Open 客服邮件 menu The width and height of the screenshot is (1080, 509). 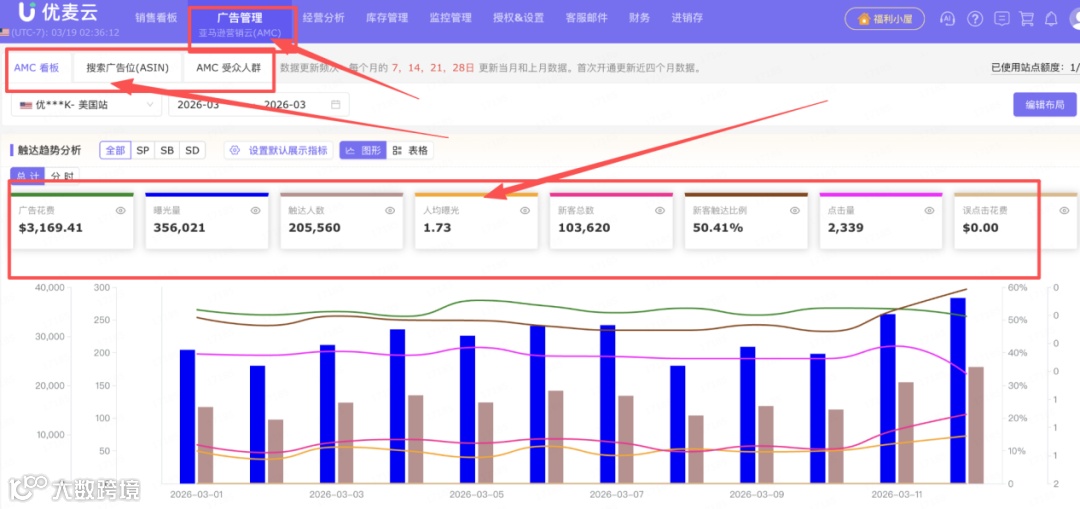click(586, 19)
